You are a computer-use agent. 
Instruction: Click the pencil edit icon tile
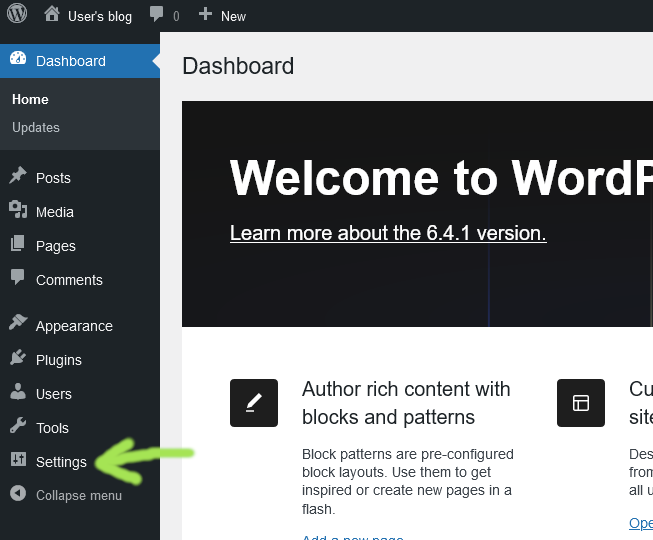coord(254,403)
